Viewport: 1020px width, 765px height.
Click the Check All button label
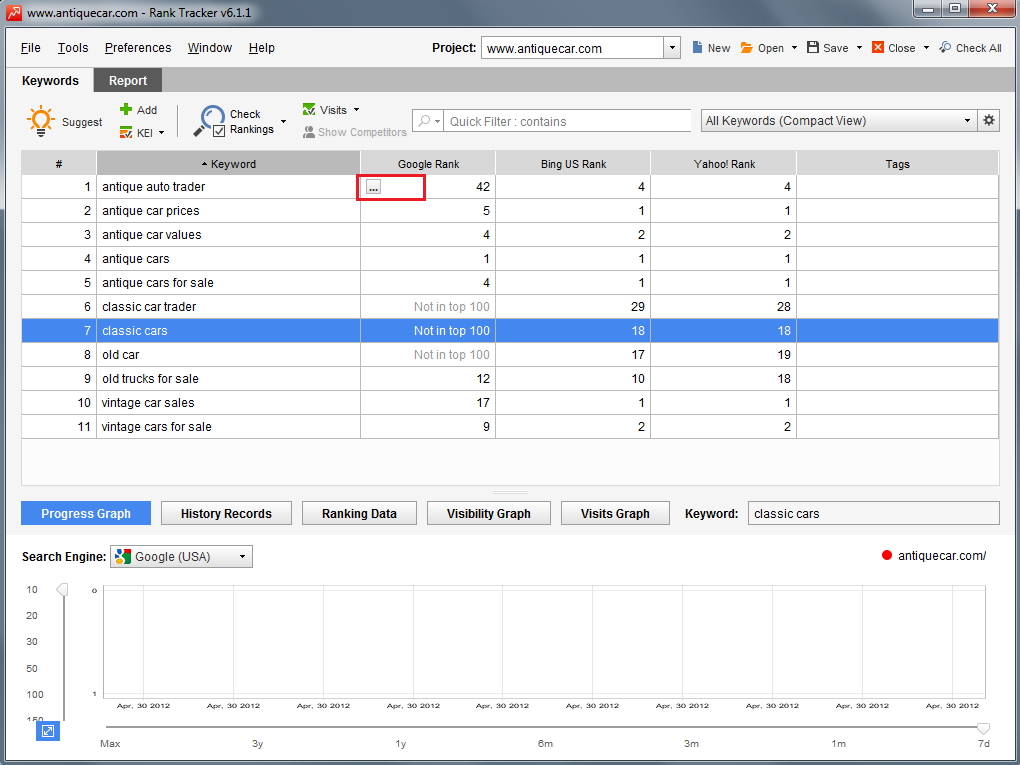978,47
